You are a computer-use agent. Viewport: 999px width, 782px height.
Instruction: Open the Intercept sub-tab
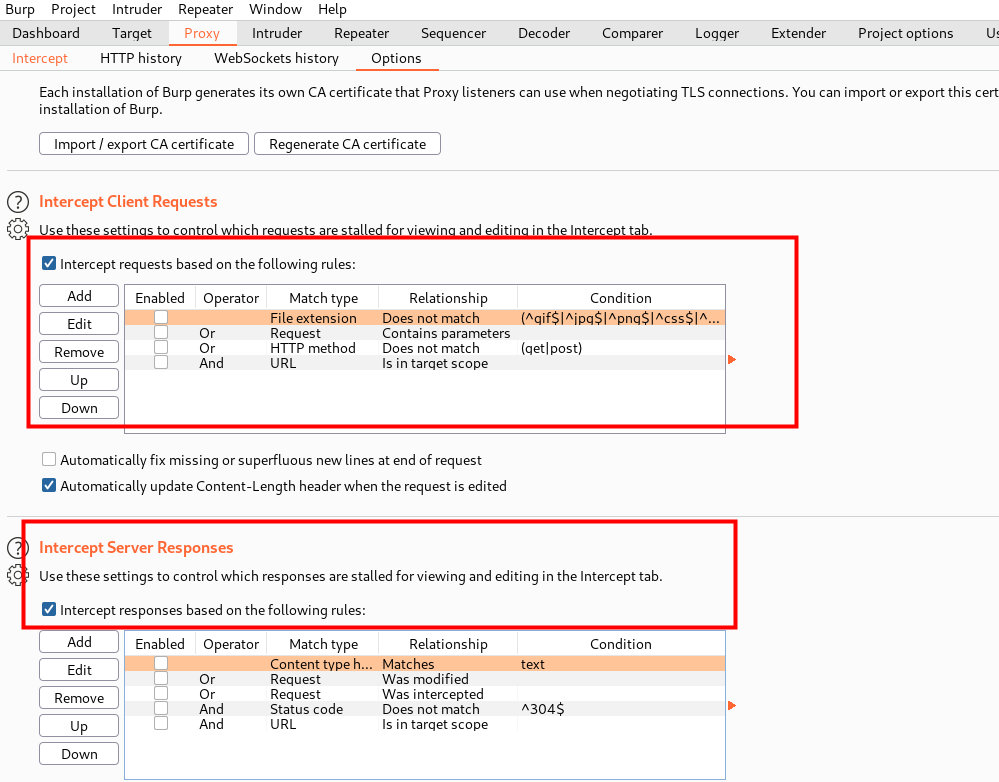40,58
